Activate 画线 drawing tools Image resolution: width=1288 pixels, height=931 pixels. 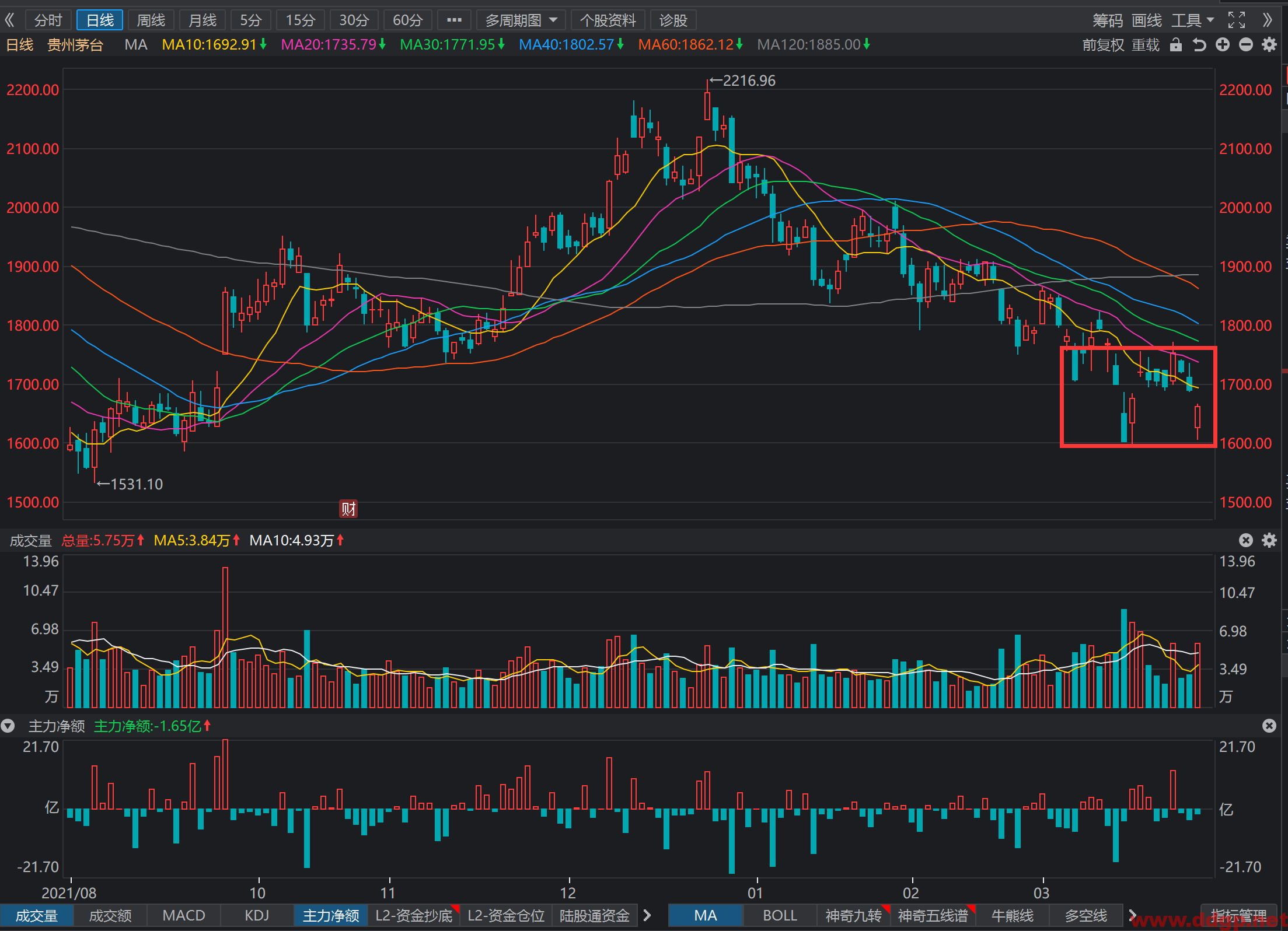coord(1147,20)
